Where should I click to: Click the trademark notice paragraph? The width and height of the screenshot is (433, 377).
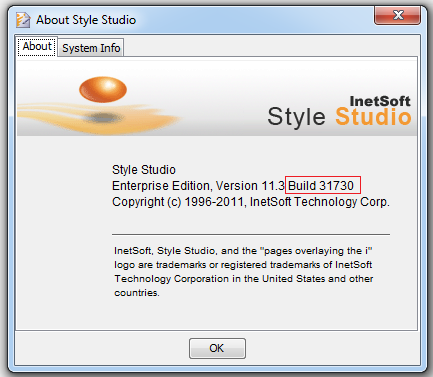(244, 272)
